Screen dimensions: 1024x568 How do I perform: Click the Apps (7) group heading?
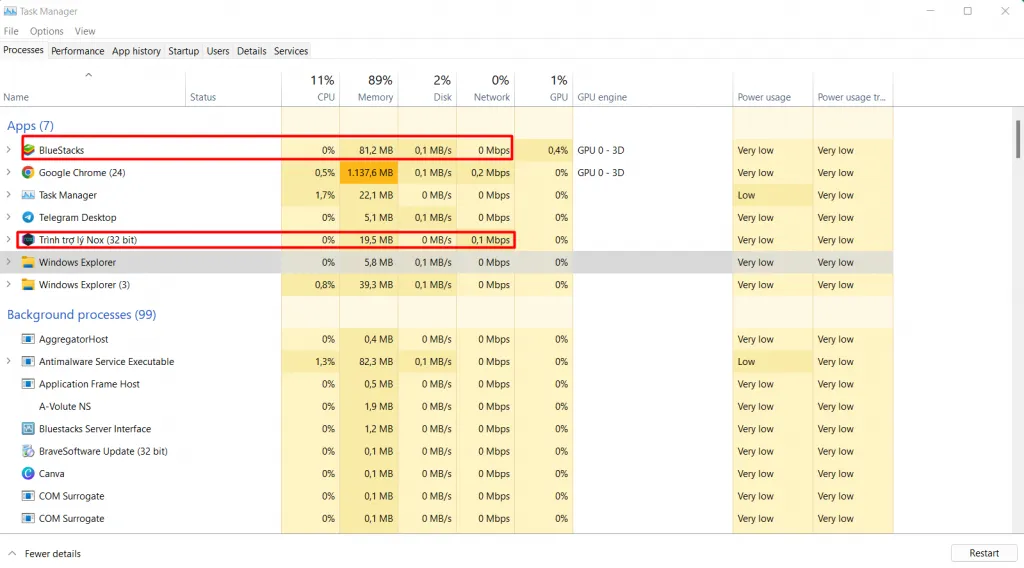(30, 125)
